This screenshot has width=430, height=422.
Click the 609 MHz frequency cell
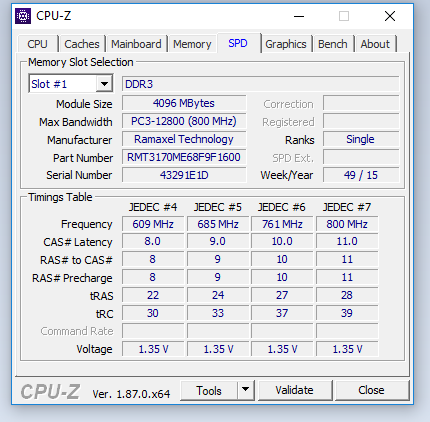click(153, 224)
